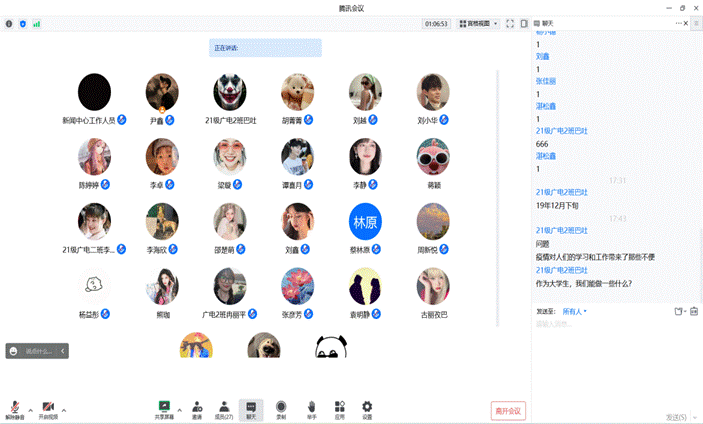Raise hand using the hand icon
703x424 pixels.
tap(312, 410)
